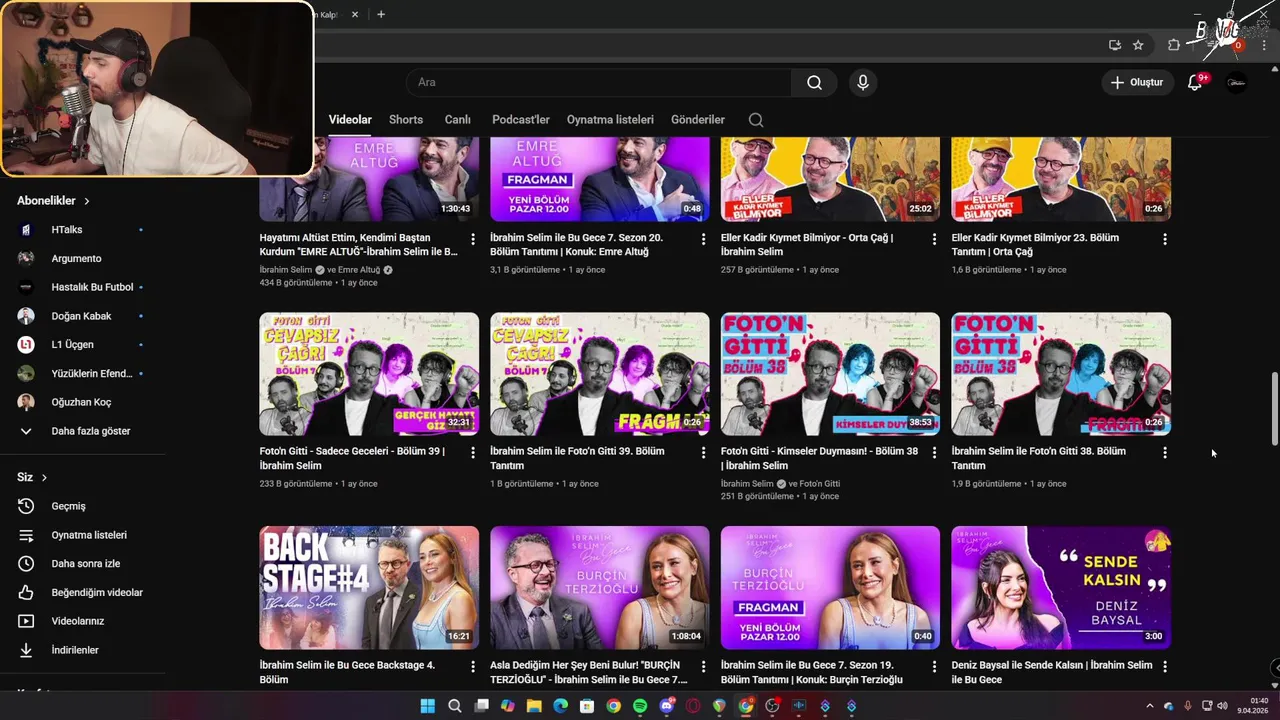Image resolution: width=1280 pixels, height=720 pixels.
Task: Open Eller Kadir Kıymet Bilmiyor 23. Bölüm Tanıtım title
Action: (1035, 245)
